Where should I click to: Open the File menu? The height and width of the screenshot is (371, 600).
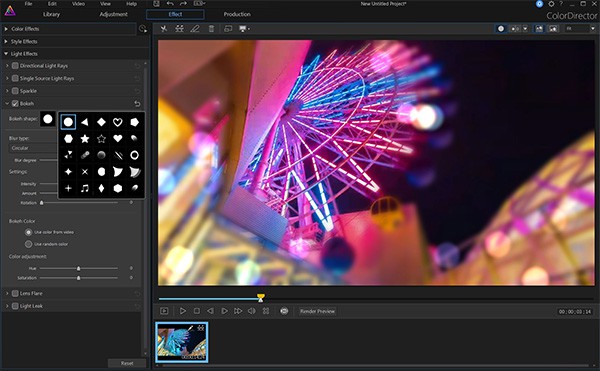coord(28,4)
